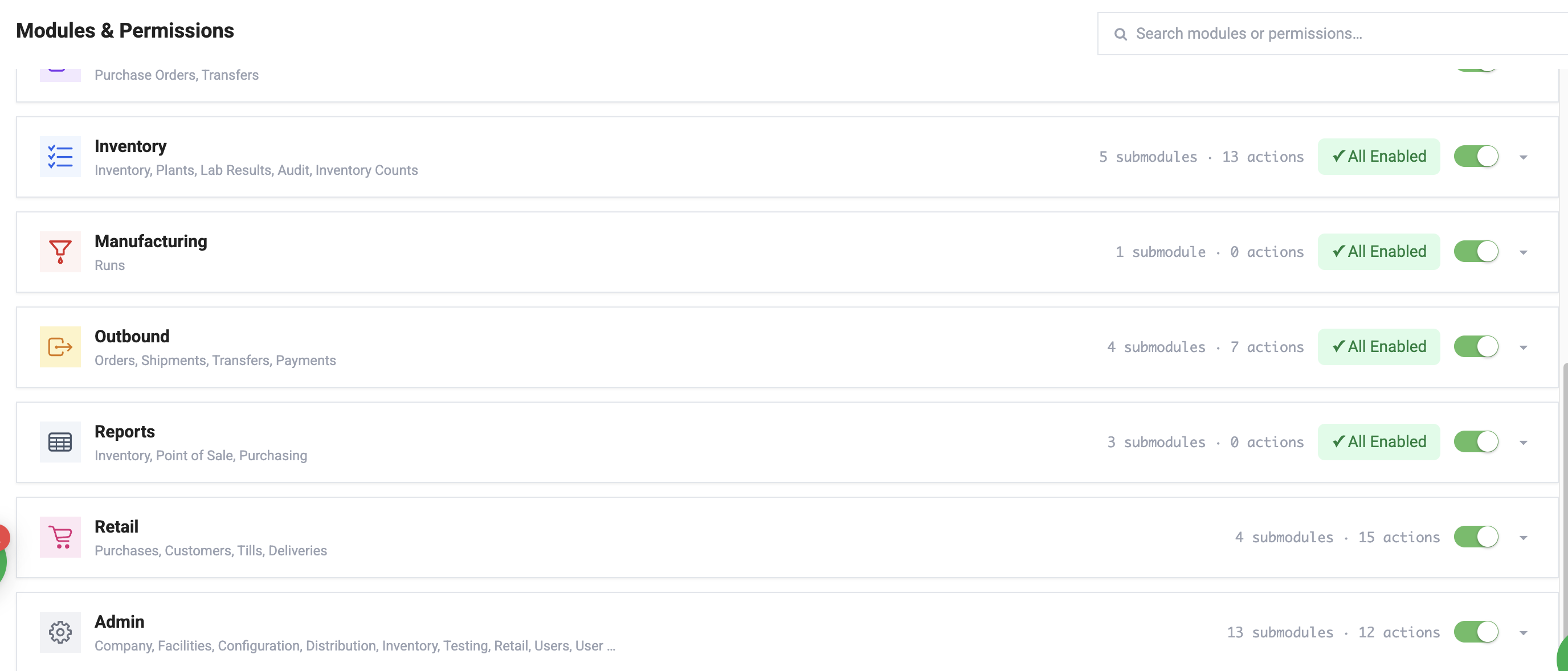Open the Retail module title
Screen dimensions: 1568x671
click(x=116, y=526)
